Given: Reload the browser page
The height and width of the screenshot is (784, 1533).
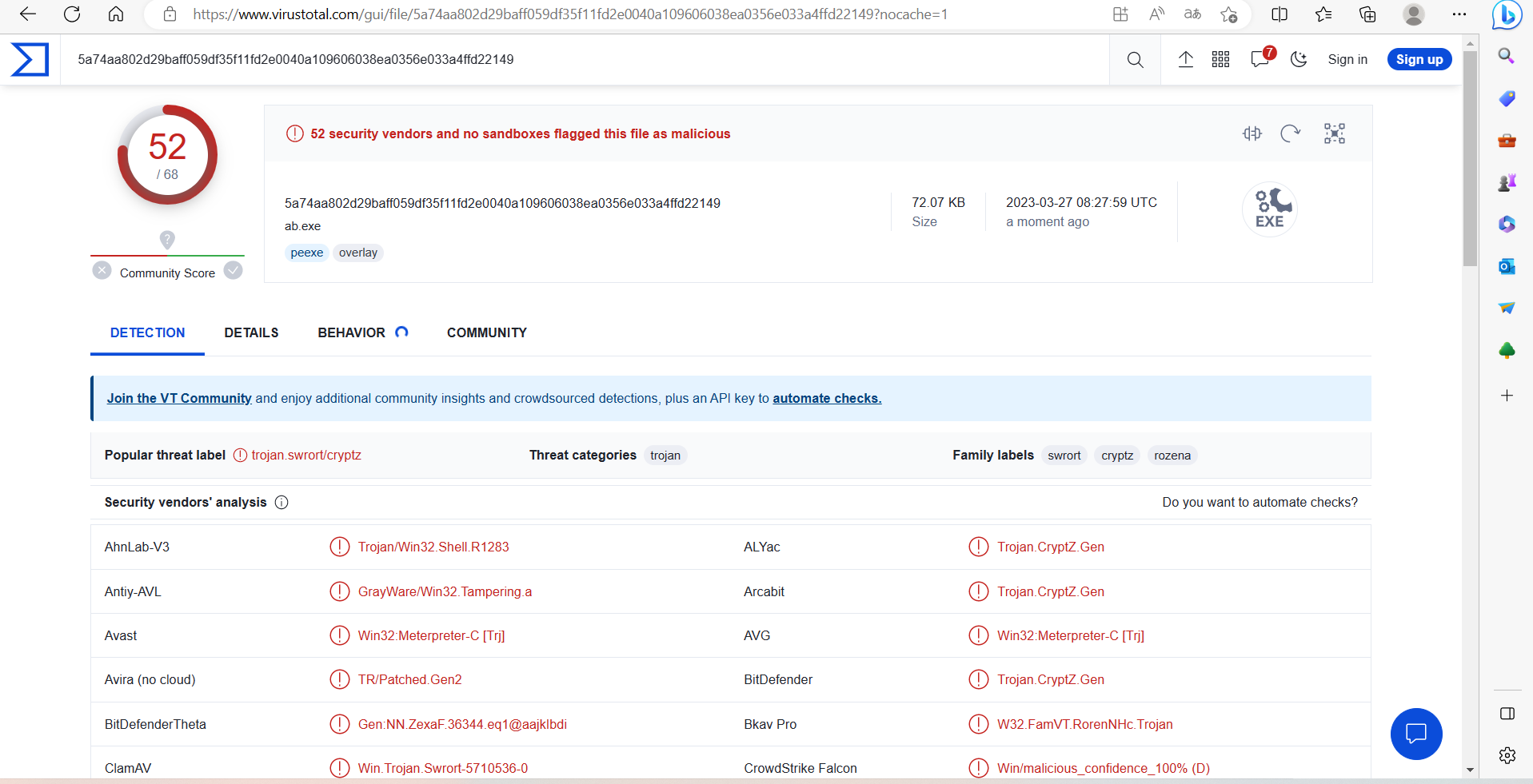Looking at the screenshot, I should pos(72,14).
